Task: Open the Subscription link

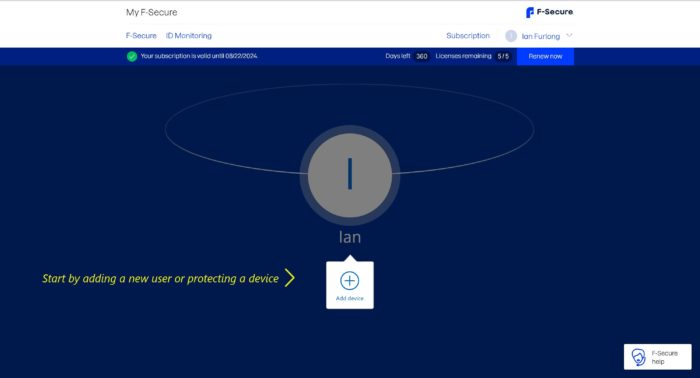Action: pos(468,36)
